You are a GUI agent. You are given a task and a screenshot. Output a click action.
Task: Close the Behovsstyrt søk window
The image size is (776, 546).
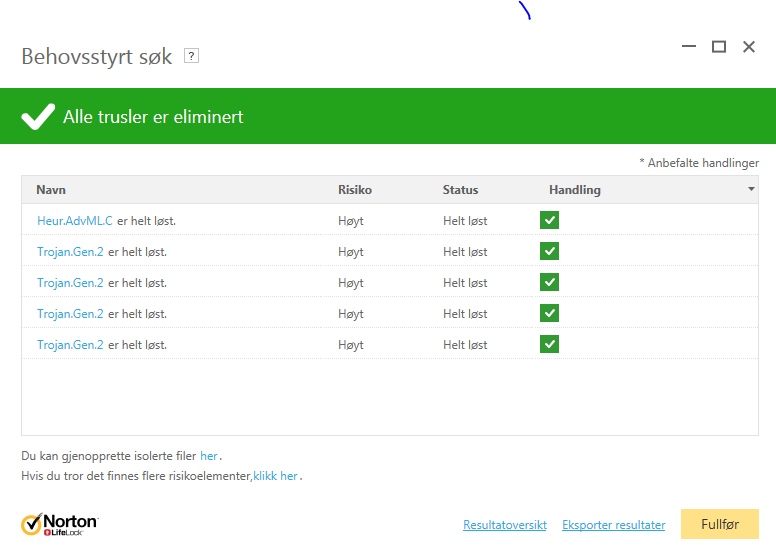tap(749, 47)
